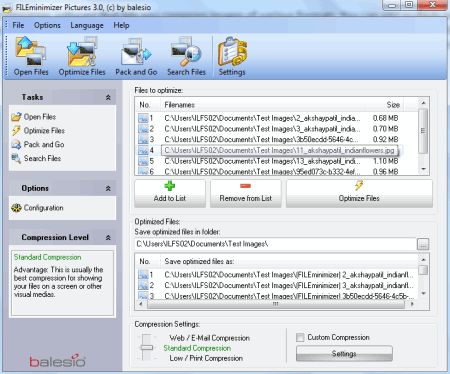Click the Open Files toolbar icon

click(x=31, y=56)
